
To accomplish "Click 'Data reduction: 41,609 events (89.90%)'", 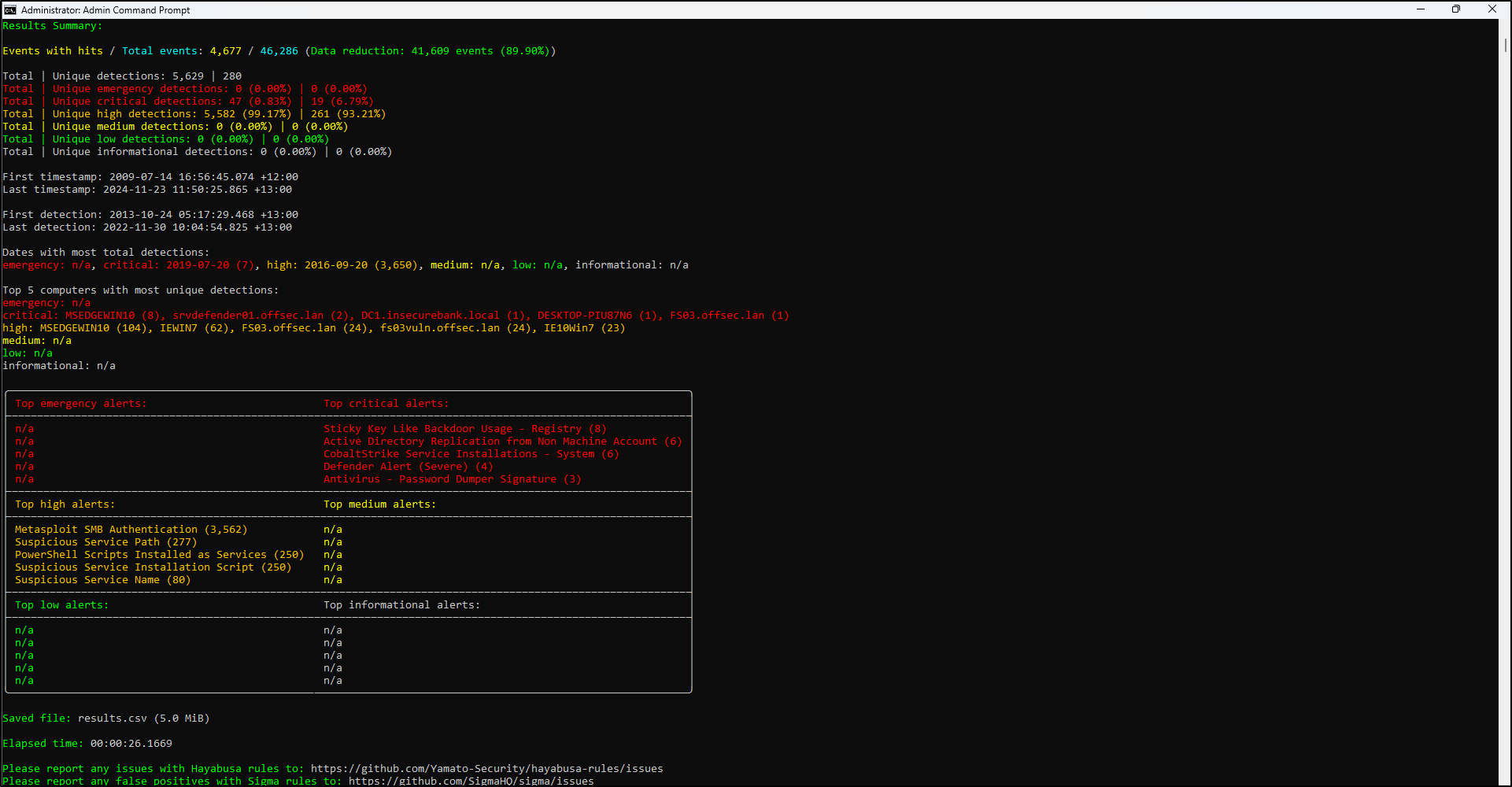I will pos(431,51).
